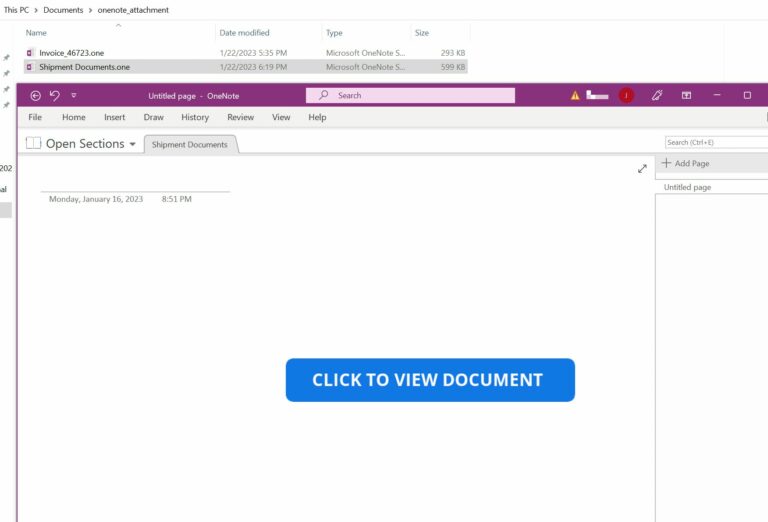Click the CLICK TO VIEW DOCUMENT button
The image size is (768, 522).
point(430,380)
